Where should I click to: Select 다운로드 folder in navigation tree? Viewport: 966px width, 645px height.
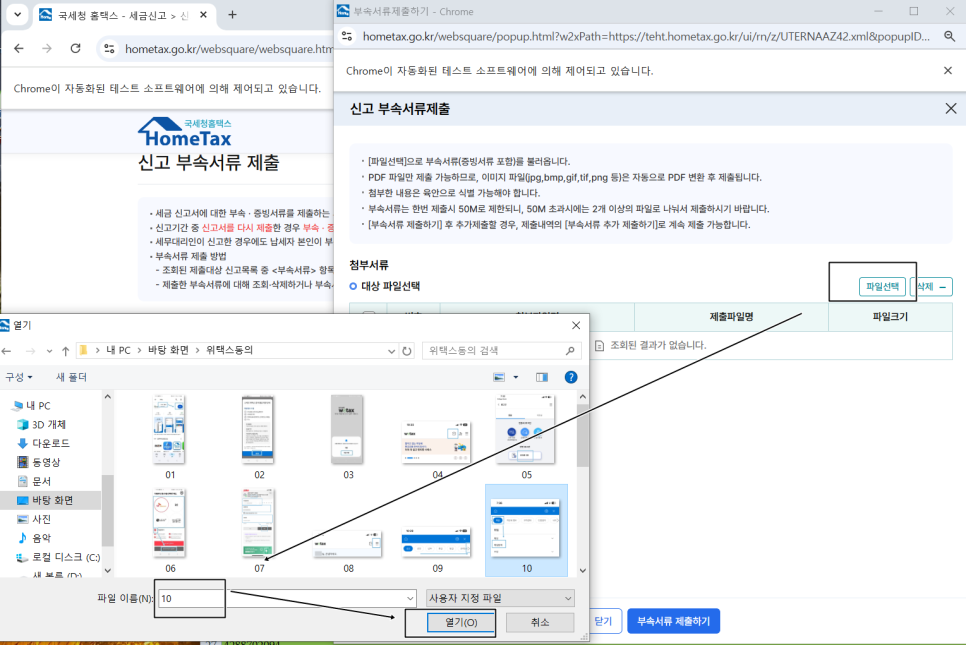(x=43, y=443)
